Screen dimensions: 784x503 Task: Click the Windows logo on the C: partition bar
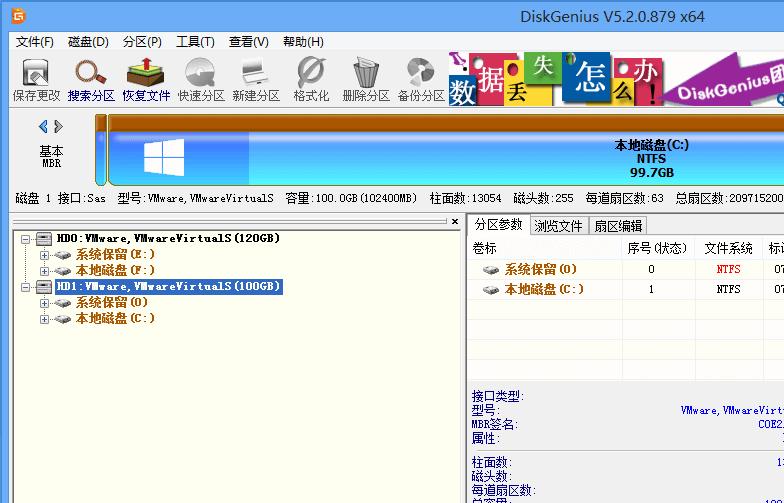164,157
